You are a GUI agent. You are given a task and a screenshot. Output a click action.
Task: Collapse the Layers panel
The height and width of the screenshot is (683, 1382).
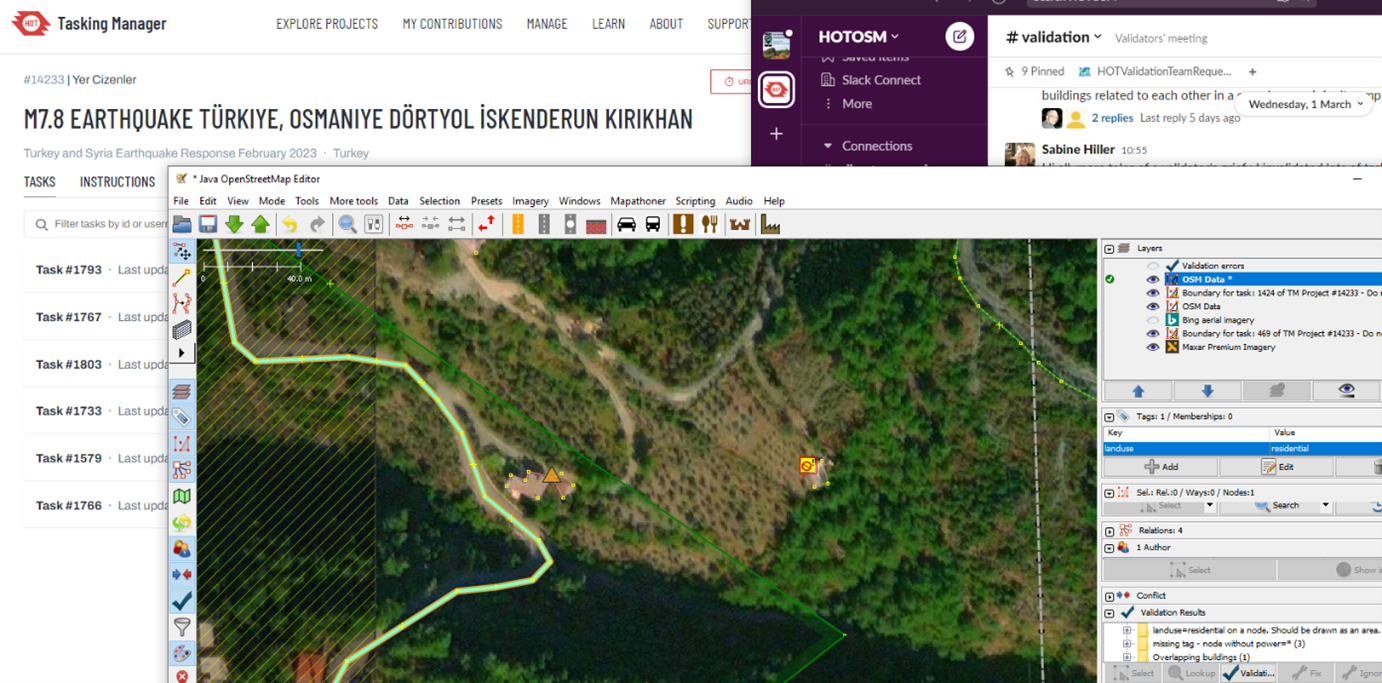click(1109, 248)
